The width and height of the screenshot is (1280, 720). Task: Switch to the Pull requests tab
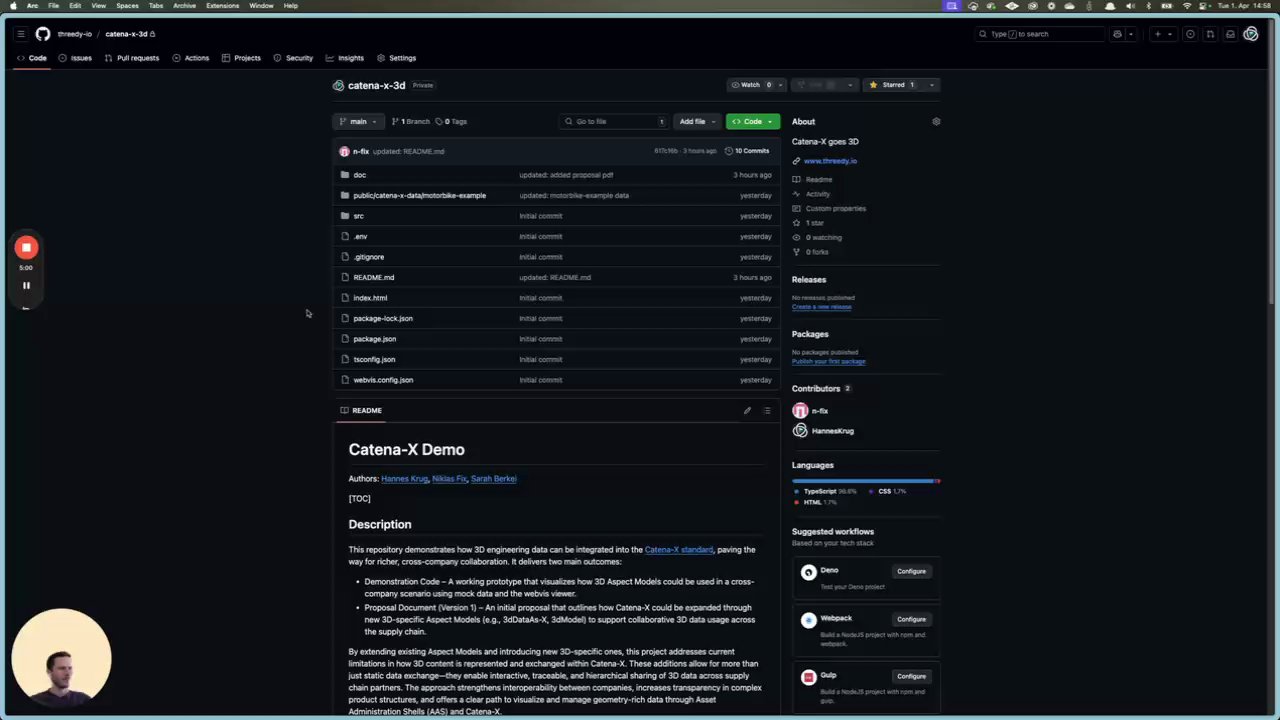click(x=132, y=58)
